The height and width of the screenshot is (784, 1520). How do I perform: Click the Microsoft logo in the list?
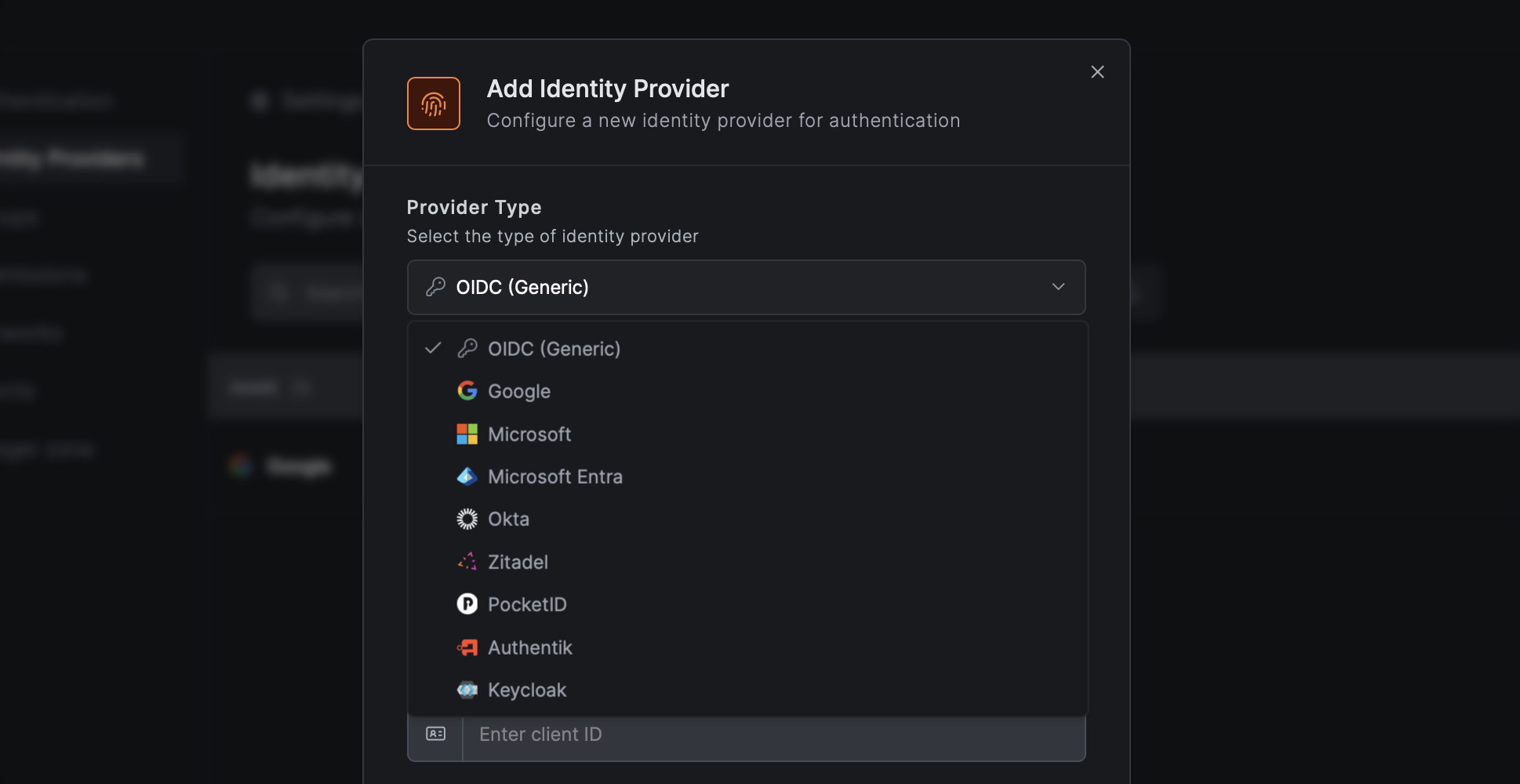(x=467, y=434)
